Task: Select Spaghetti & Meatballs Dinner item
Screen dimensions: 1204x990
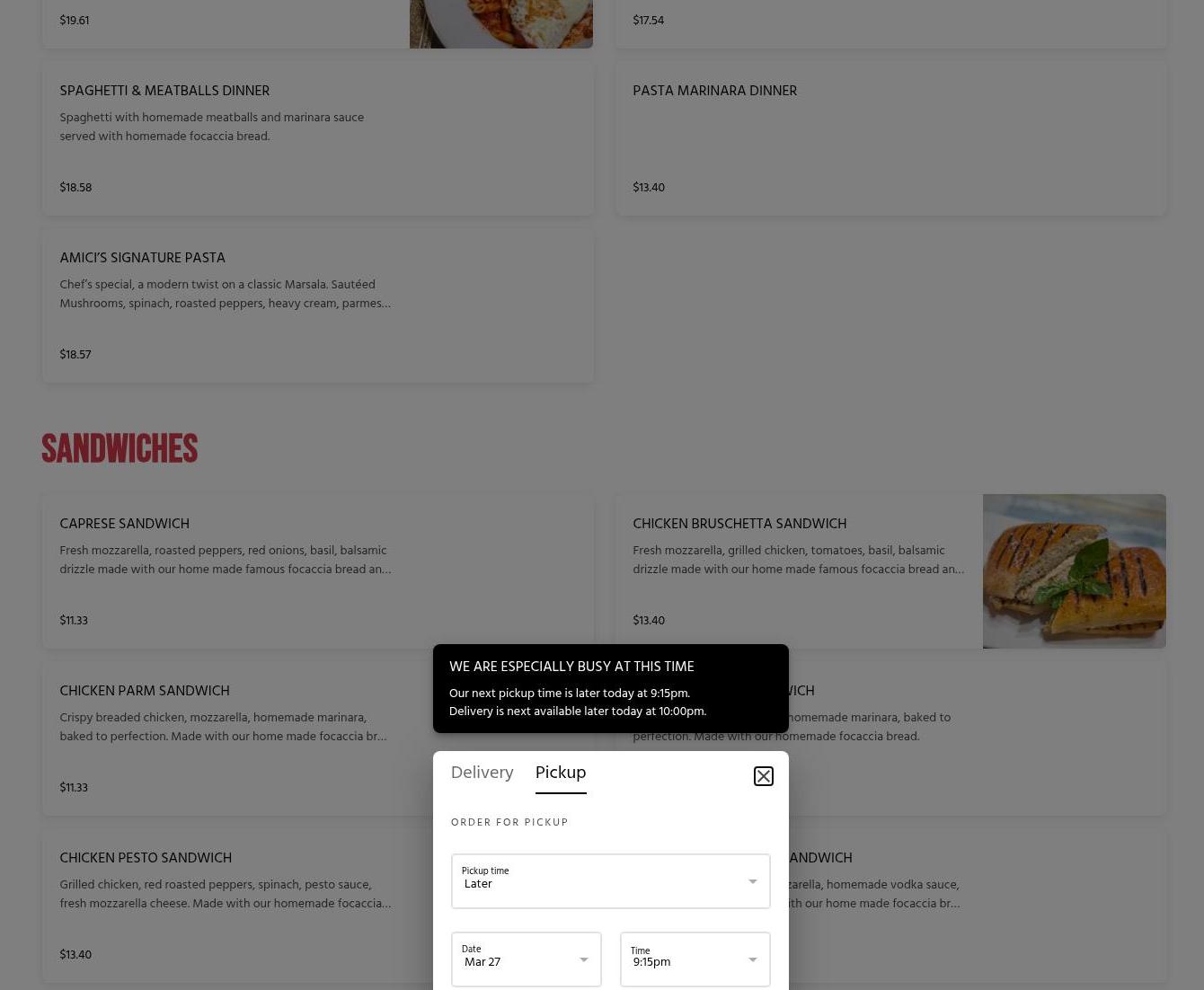Action: pyautogui.click(x=317, y=138)
